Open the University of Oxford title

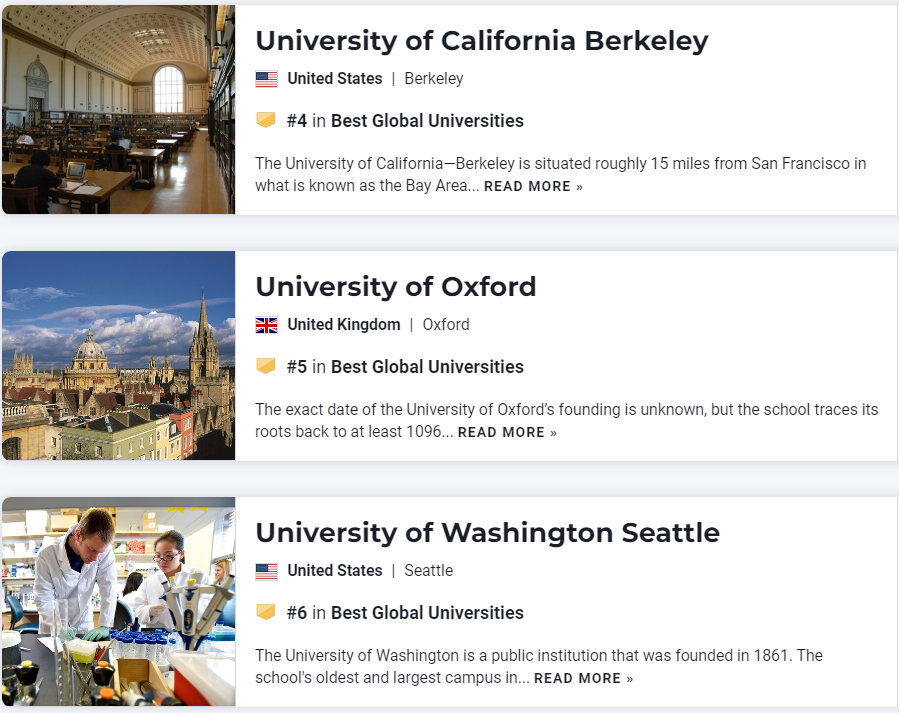pyautogui.click(x=396, y=287)
